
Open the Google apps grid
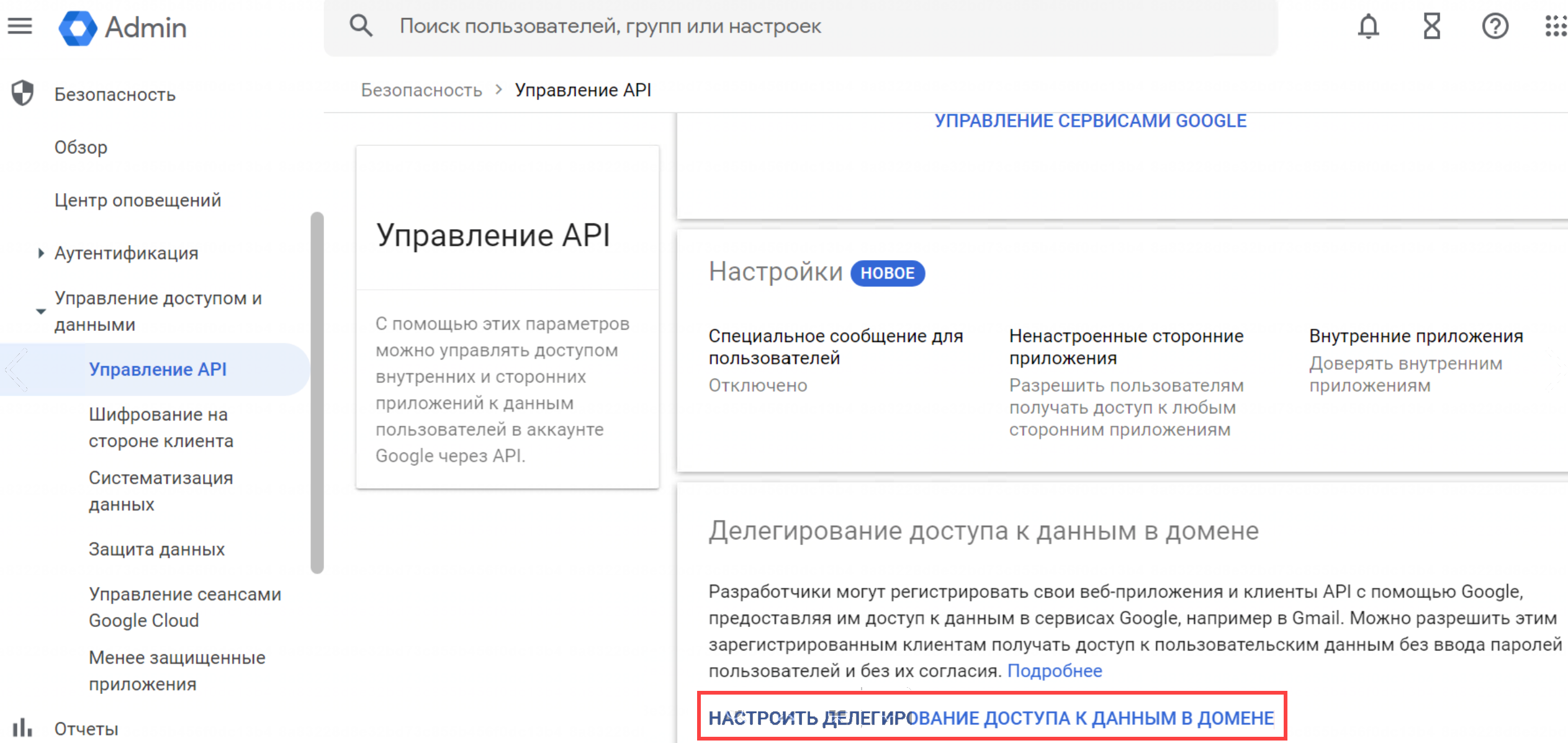click(x=1555, y=26)
